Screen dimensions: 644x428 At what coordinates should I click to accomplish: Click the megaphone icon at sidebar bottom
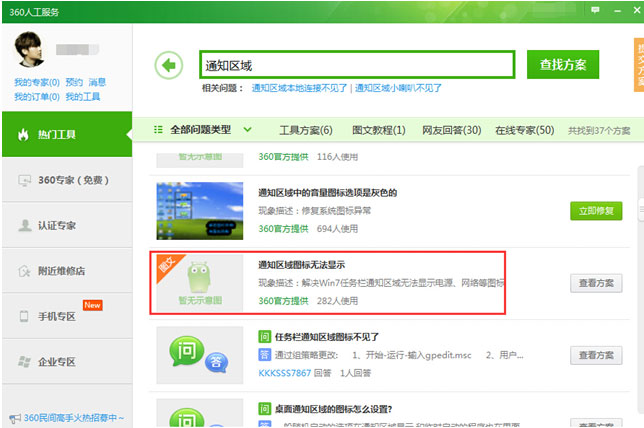pyautogui.click(x=15, y=419)
